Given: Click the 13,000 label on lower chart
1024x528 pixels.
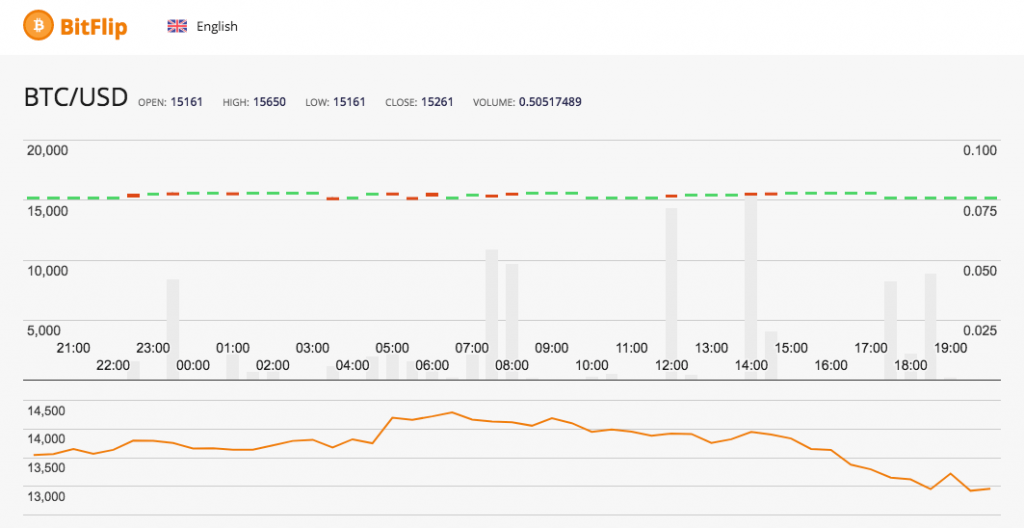Looking at the screenshot, I should [46, 497].
